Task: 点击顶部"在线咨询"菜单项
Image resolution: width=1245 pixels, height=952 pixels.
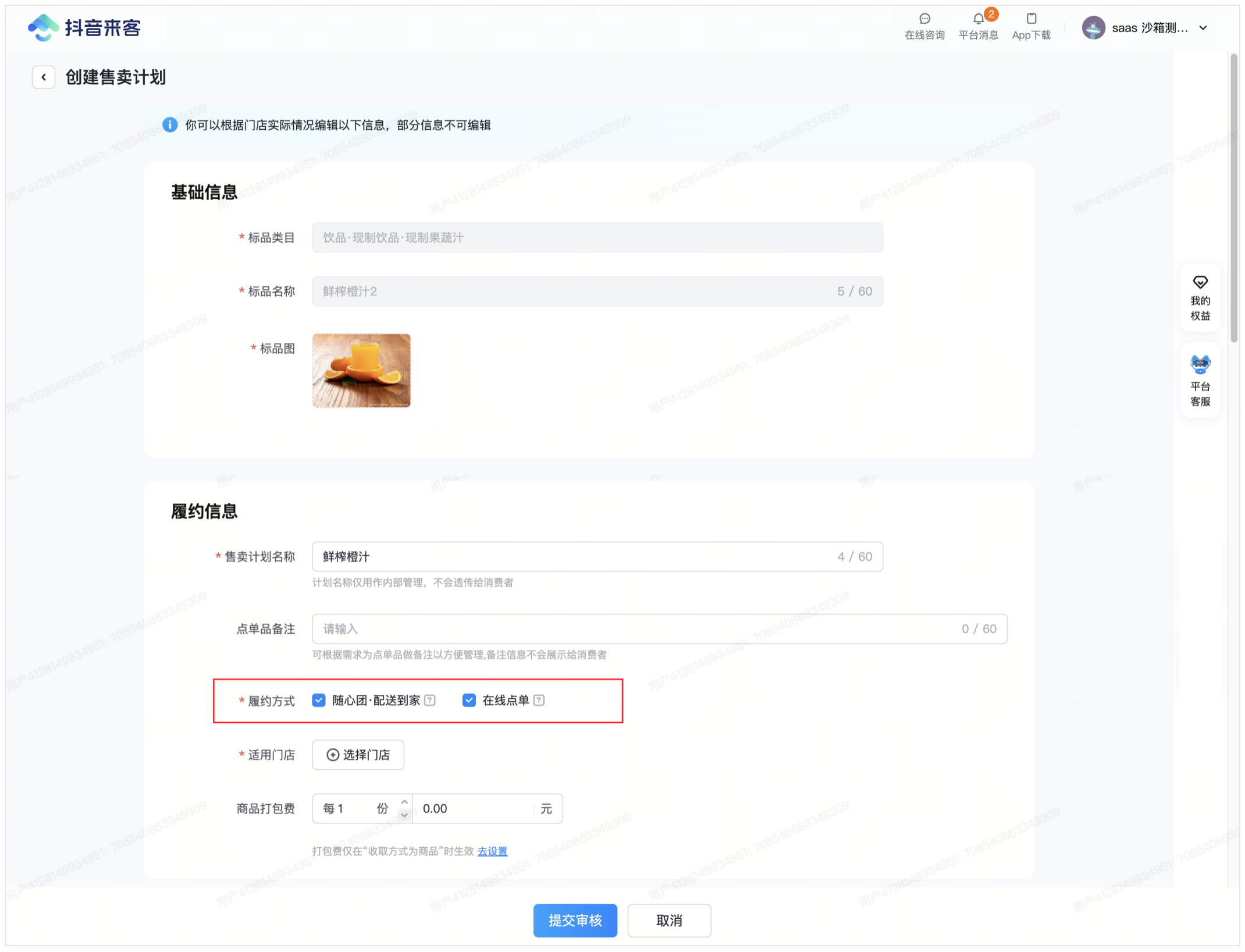Action: click(x=924, y=34)
